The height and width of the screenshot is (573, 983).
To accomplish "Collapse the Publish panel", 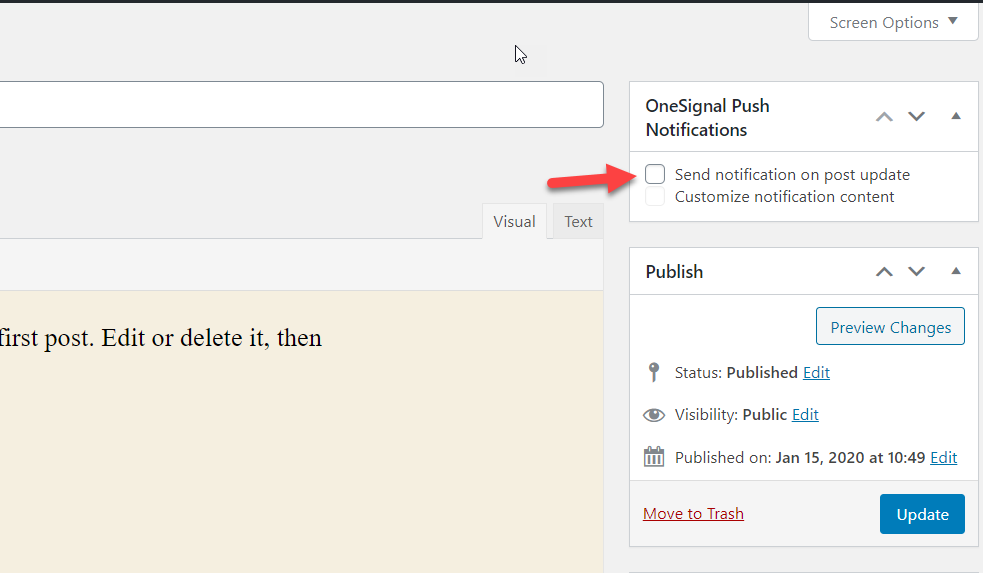I will click(955, 271).
